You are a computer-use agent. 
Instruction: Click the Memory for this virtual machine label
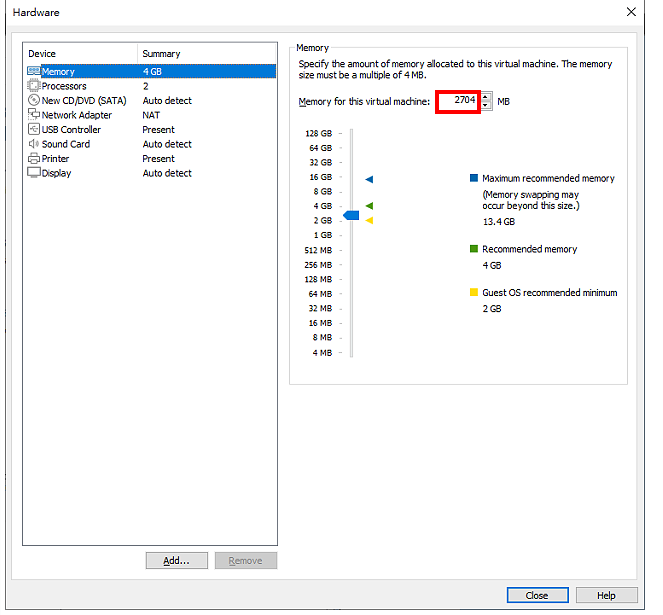tap(364, 102)
